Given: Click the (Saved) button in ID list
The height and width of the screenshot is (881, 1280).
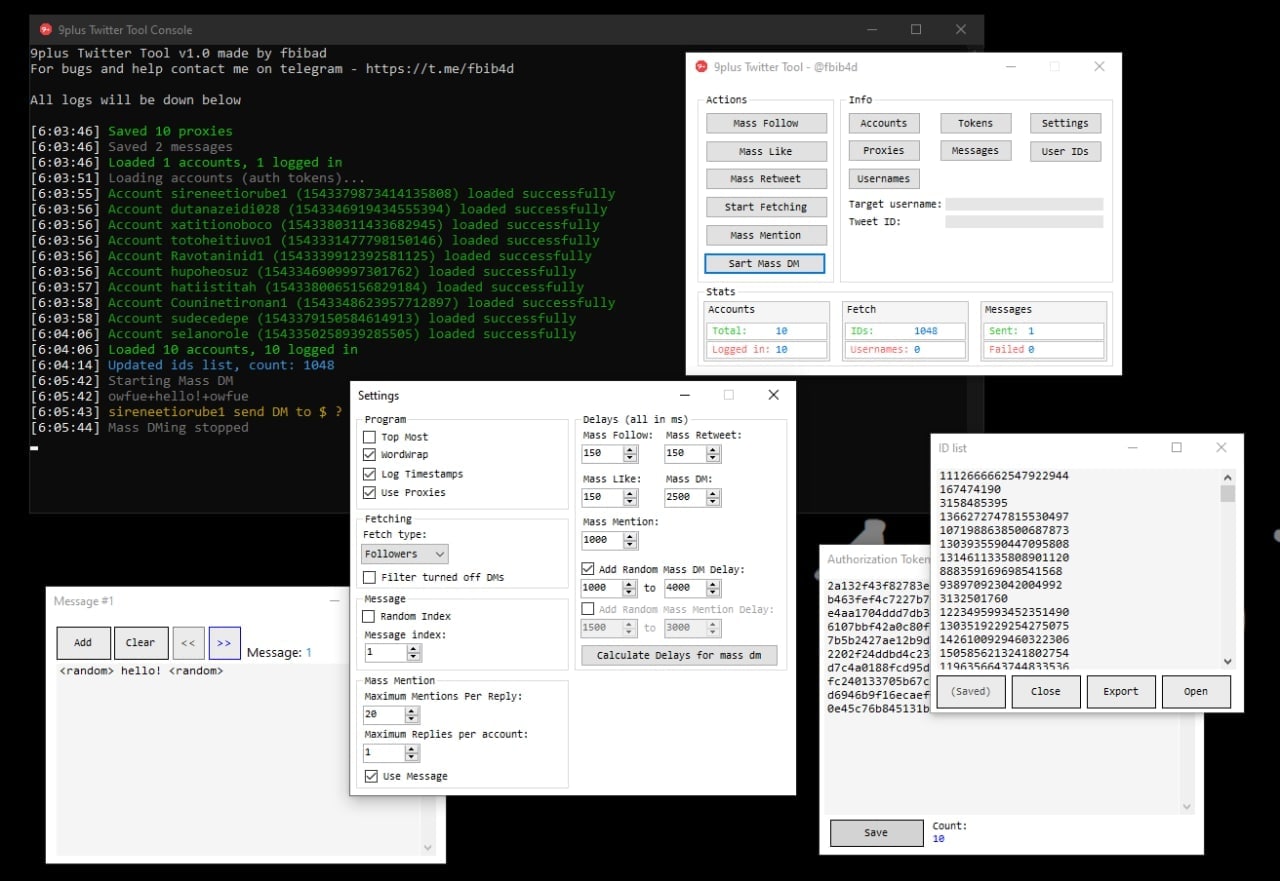Looking at the screenshot, I should [971, 691].
